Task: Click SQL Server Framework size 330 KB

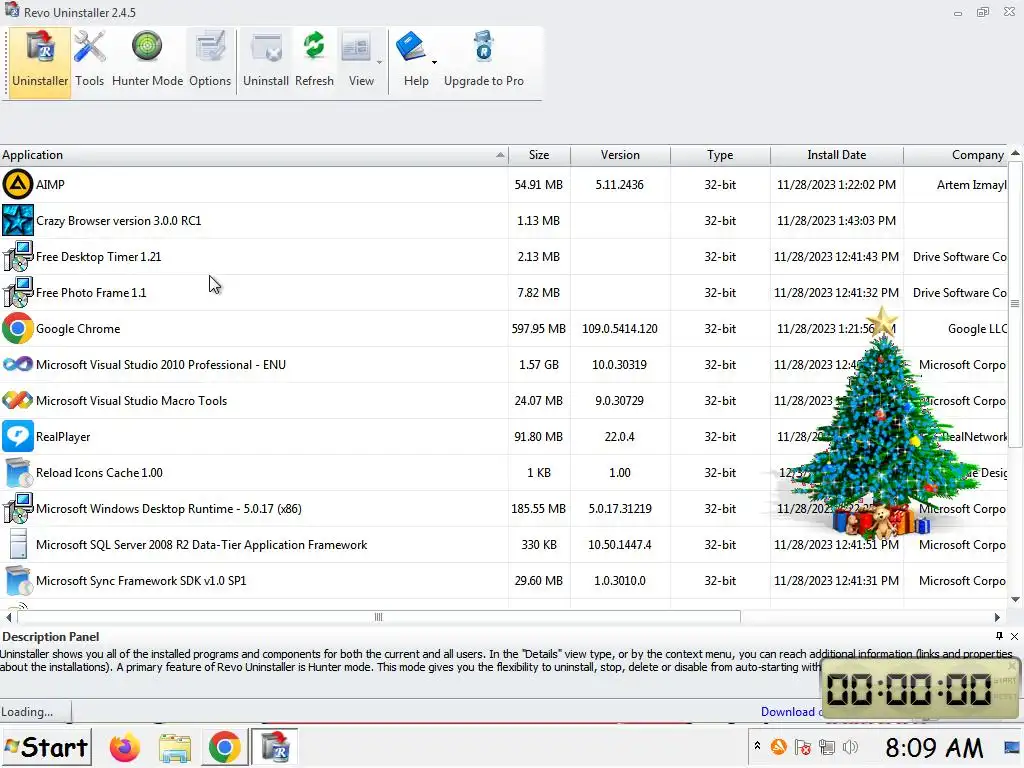Action: tap(539, 545)
